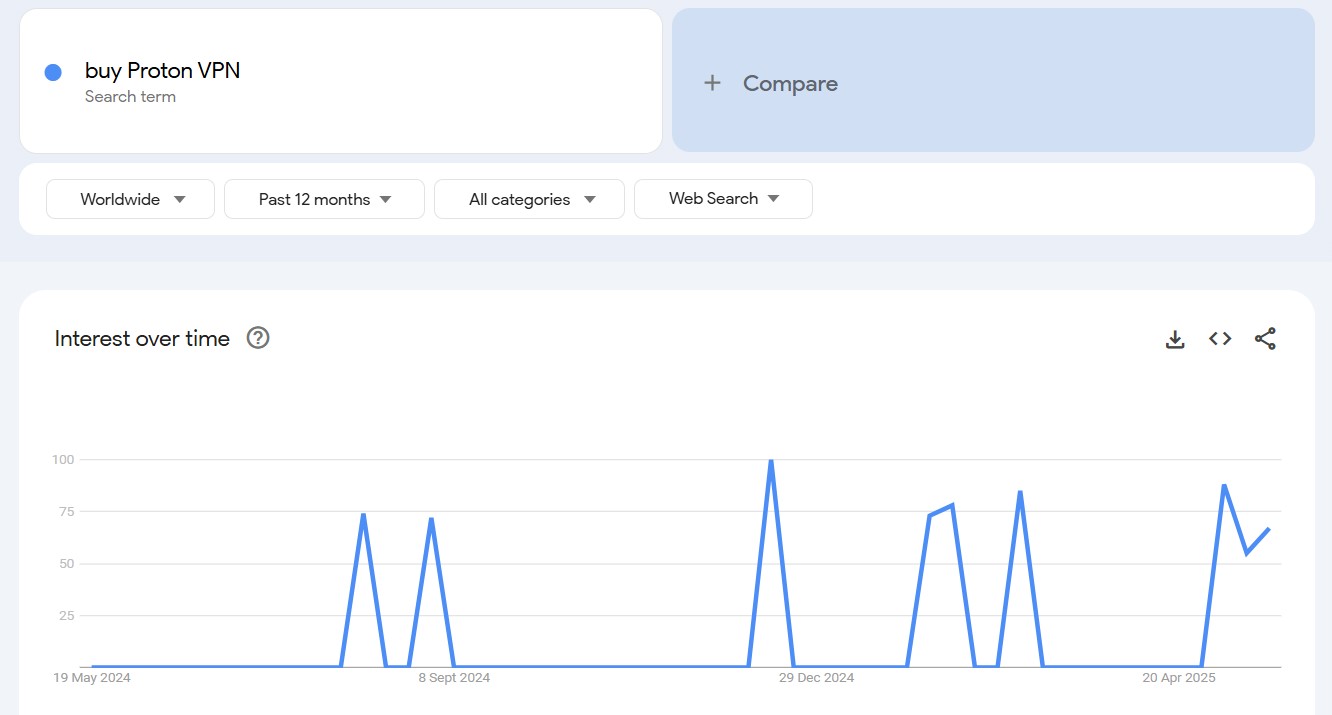The height and width of the screenshot is (715, 1332).
Task: Open the Past 12 months time range dropdown
Action: pos(325,199)
